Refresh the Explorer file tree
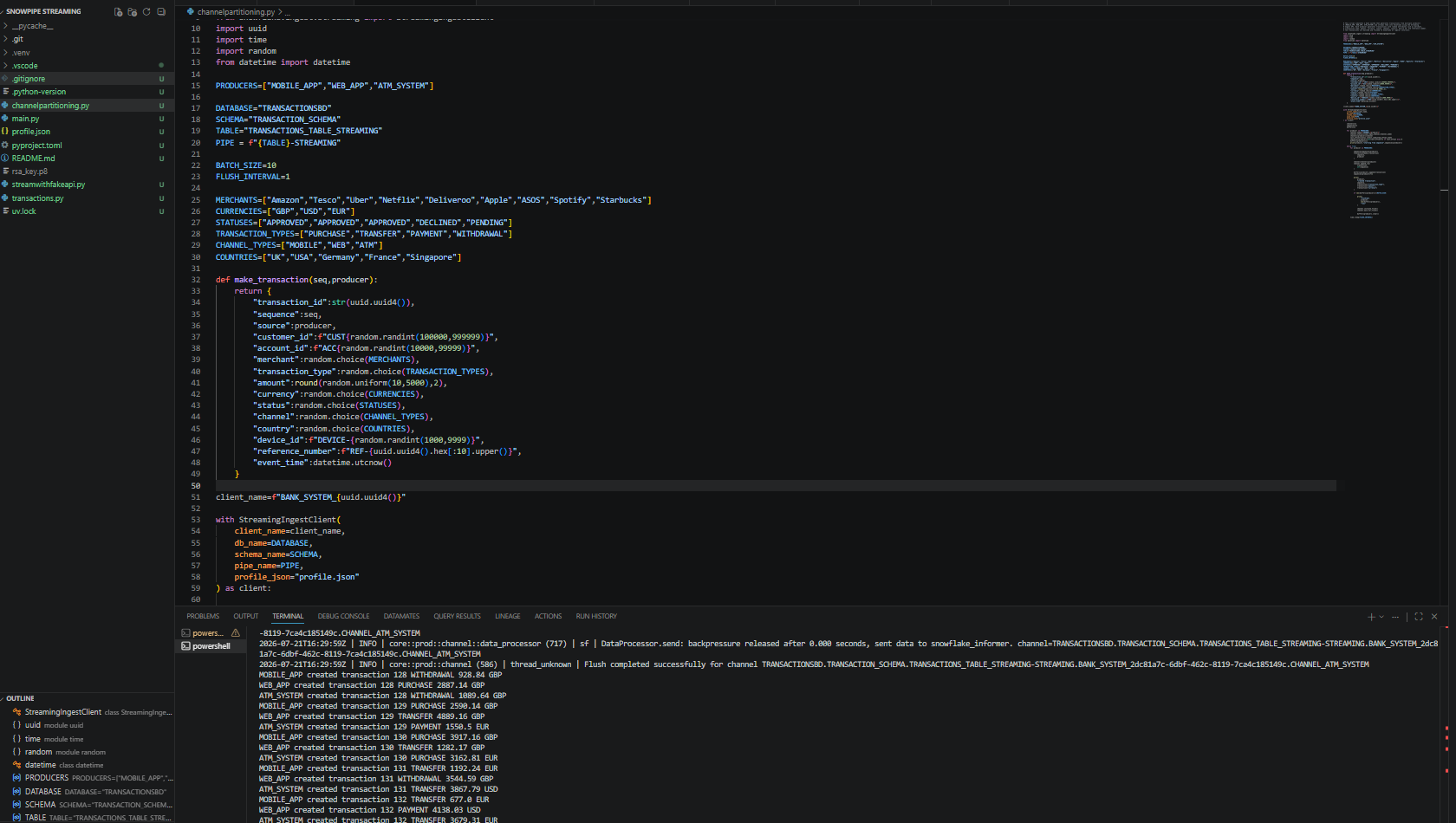The image size is (1456, 823). (x=146, y=11)
